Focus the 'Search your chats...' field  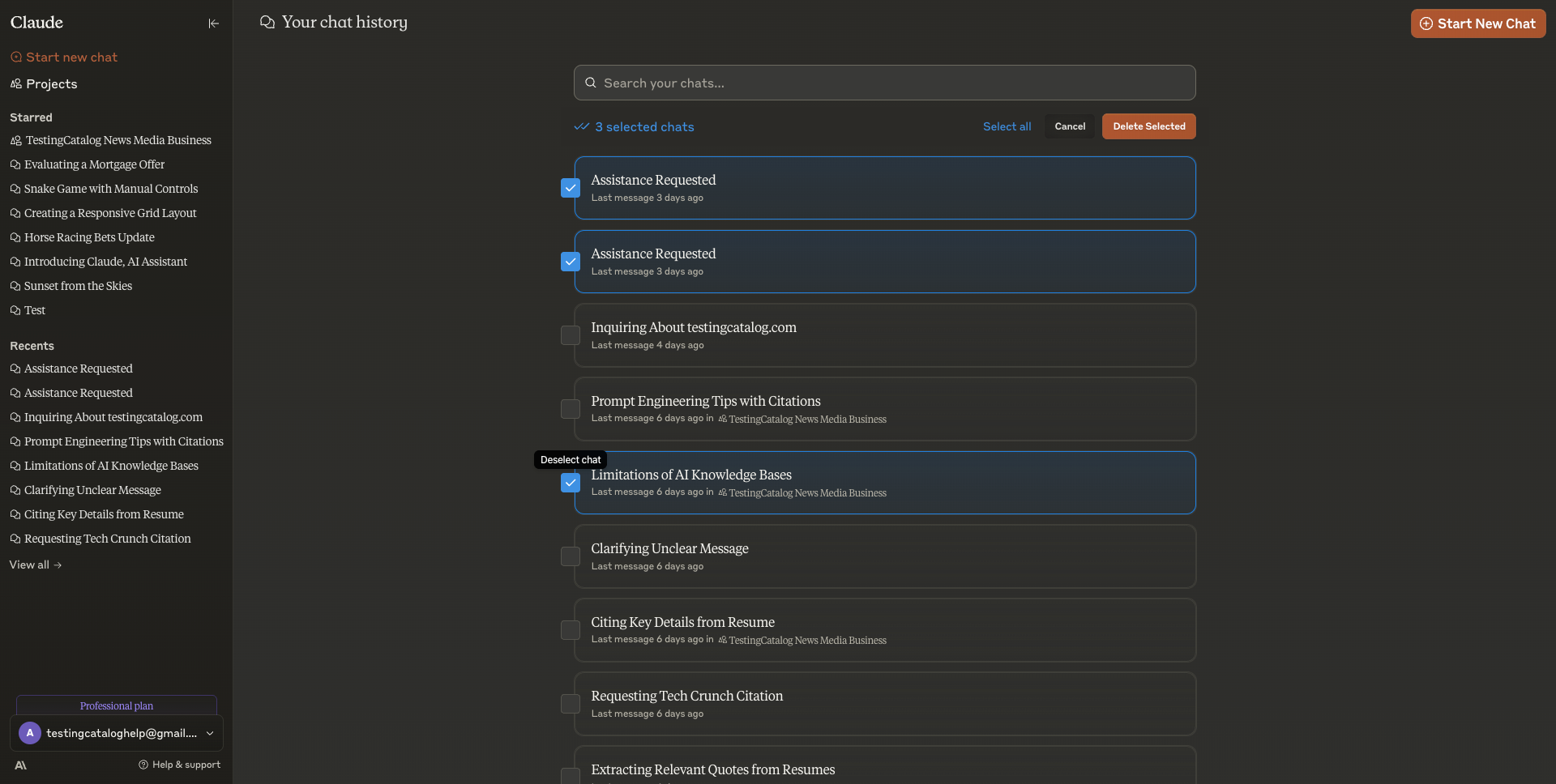click(x=885, y=83)
